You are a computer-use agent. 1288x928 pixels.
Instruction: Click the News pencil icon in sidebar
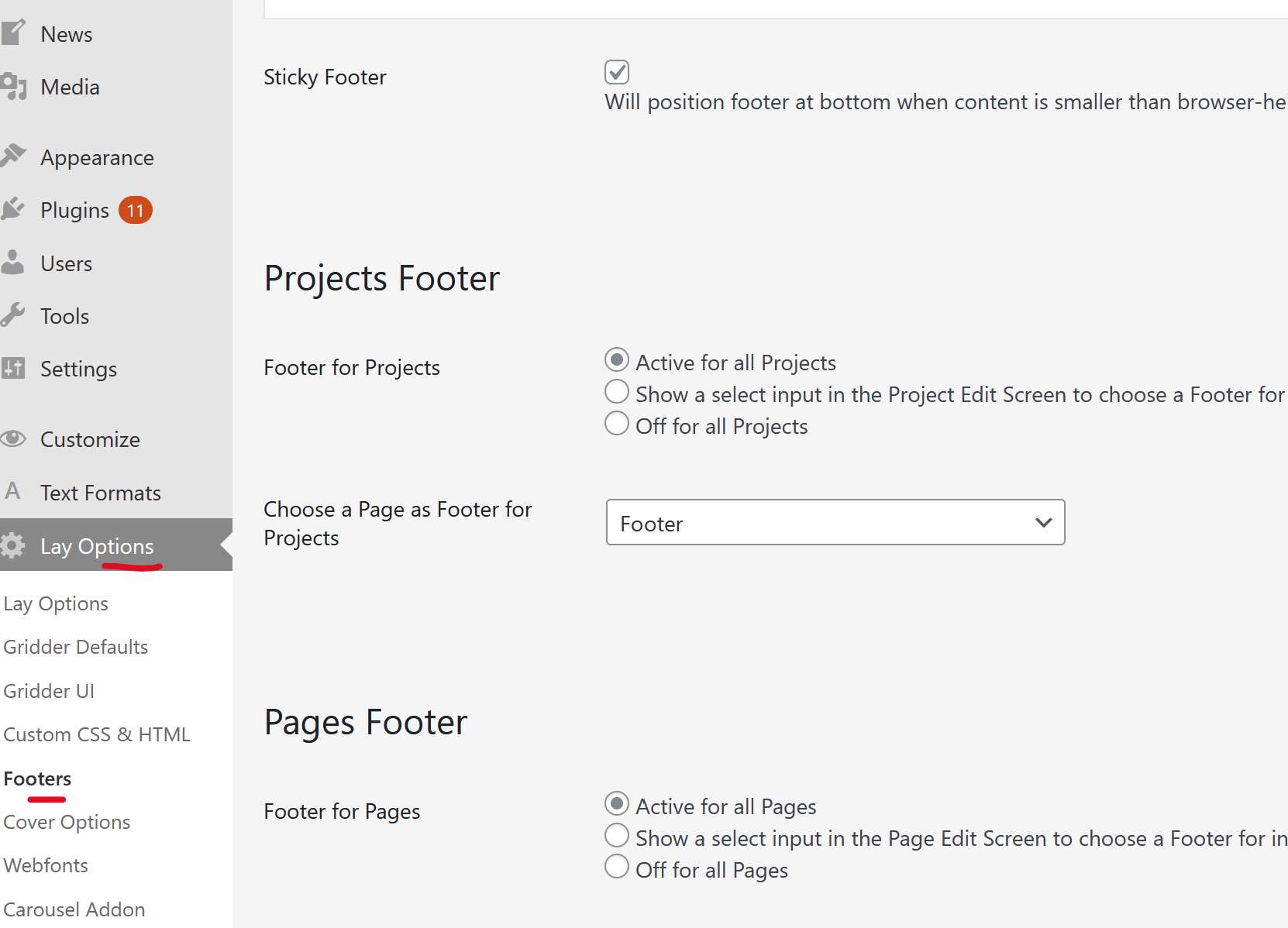(13, 33)
